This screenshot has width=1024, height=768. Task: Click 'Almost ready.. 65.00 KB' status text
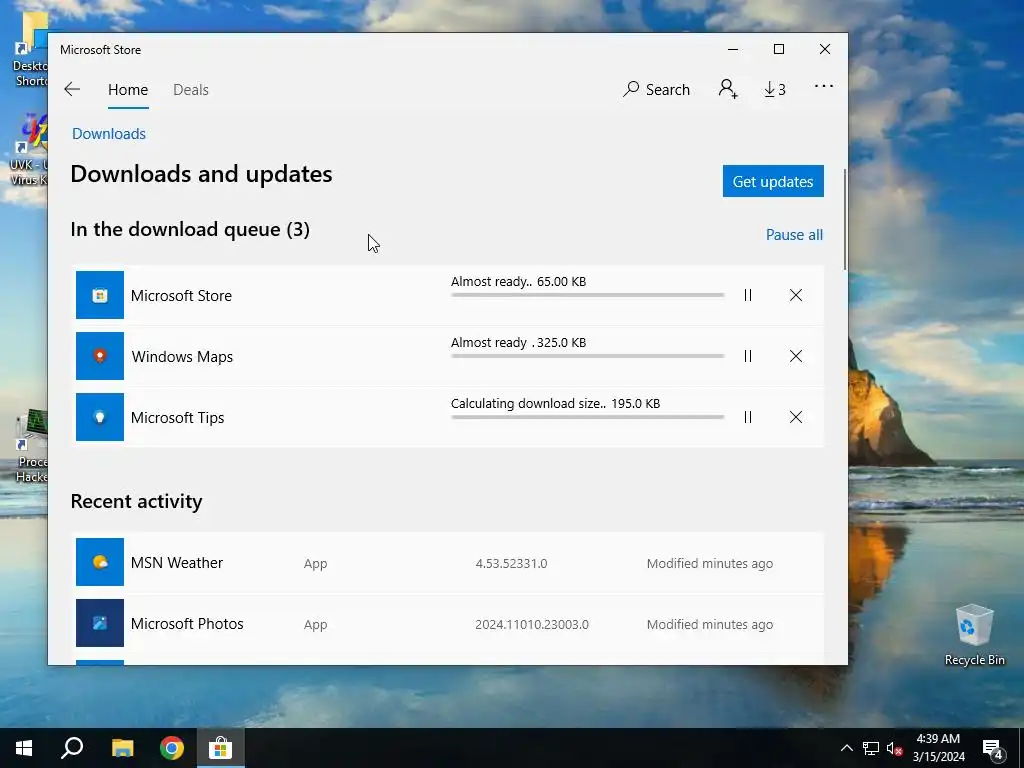[x=518, y=281]
